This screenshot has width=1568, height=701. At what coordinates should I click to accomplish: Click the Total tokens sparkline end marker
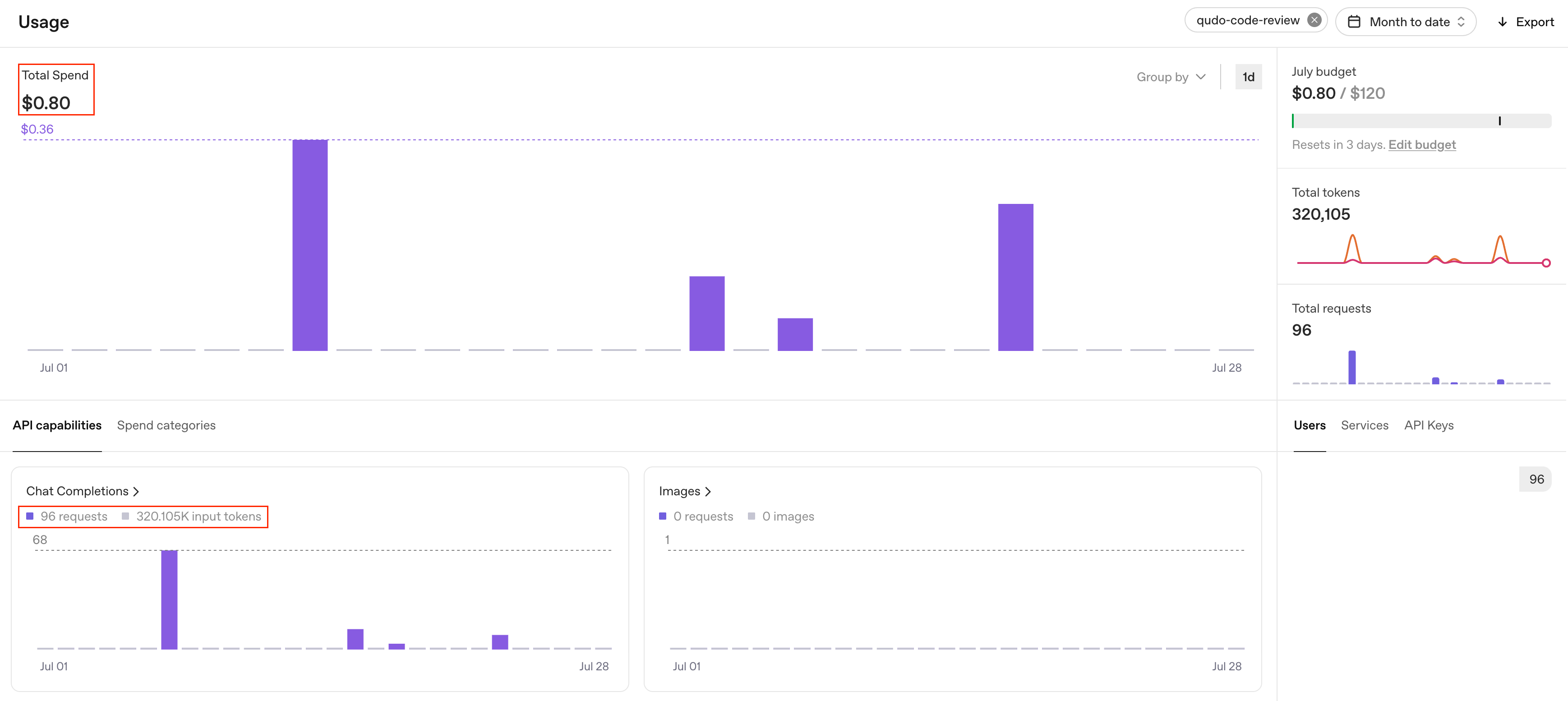(1545, 263)
